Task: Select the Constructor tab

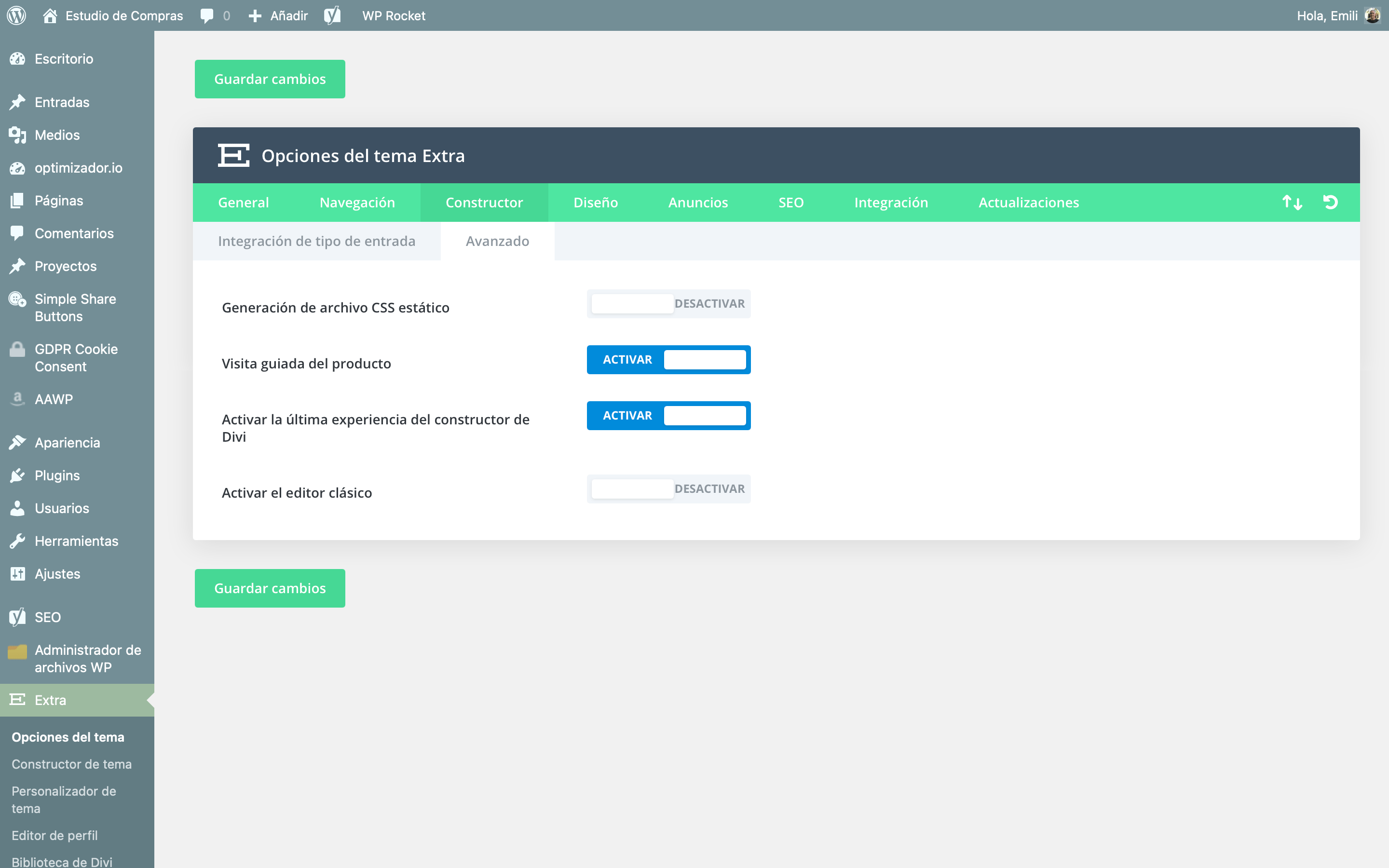Action: [484, 203]
